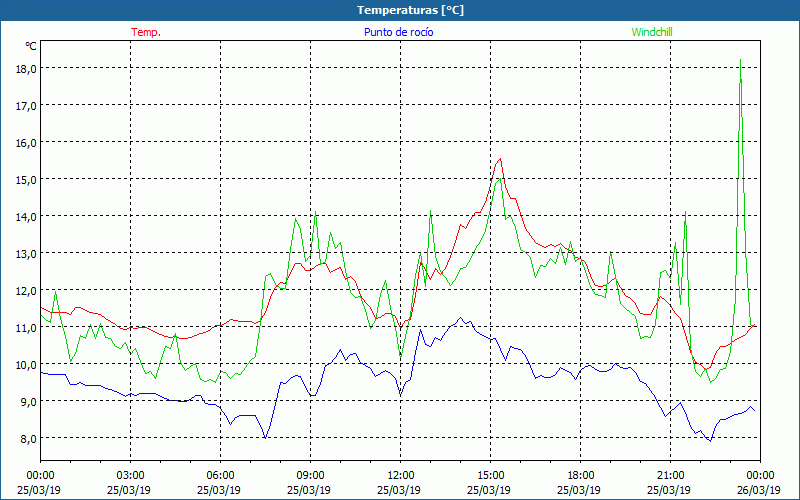Click the 12:00 time axis label
The image size is (800, 500).
coord(401,476)
